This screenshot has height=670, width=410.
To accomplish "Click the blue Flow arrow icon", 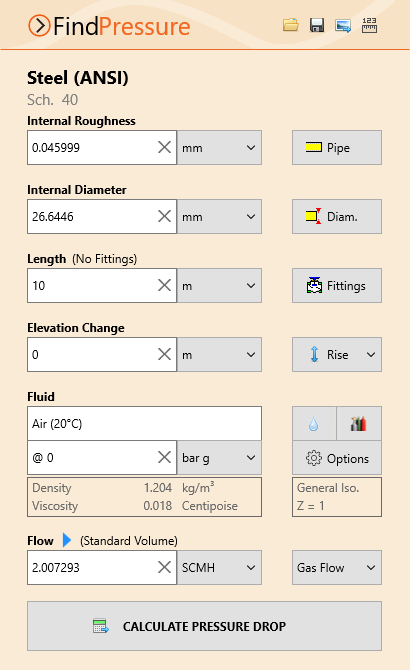I will pyautogui.click(x=67, y=540).
